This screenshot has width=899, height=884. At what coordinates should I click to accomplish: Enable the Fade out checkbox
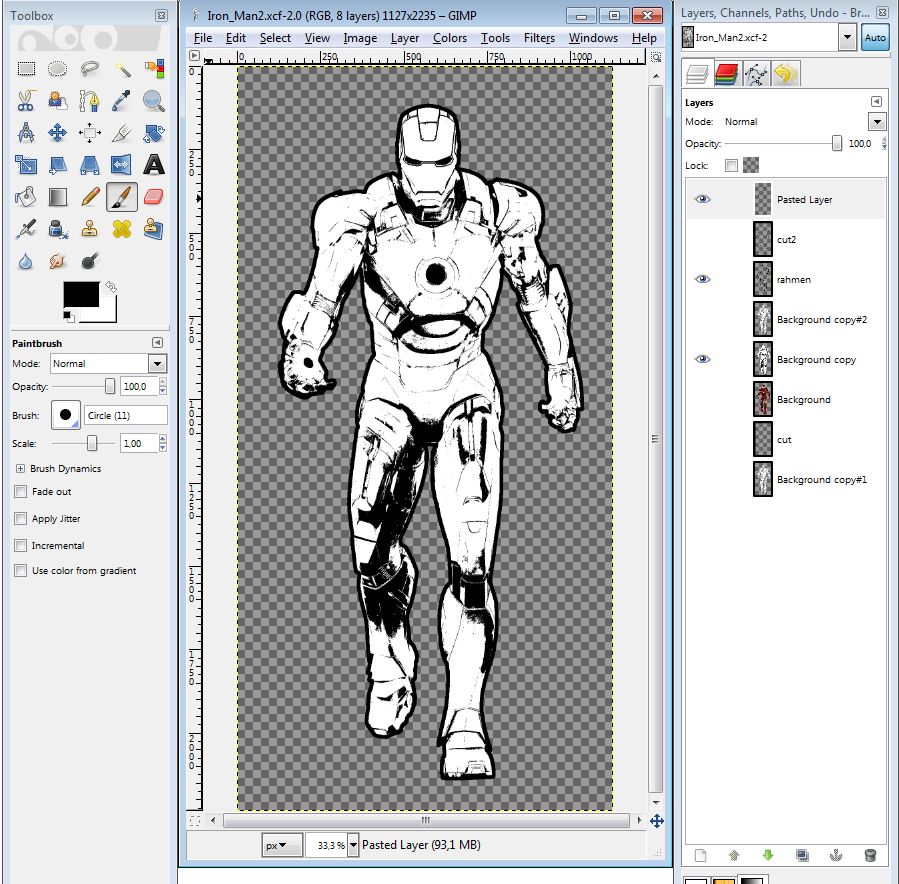coord(21,491)
